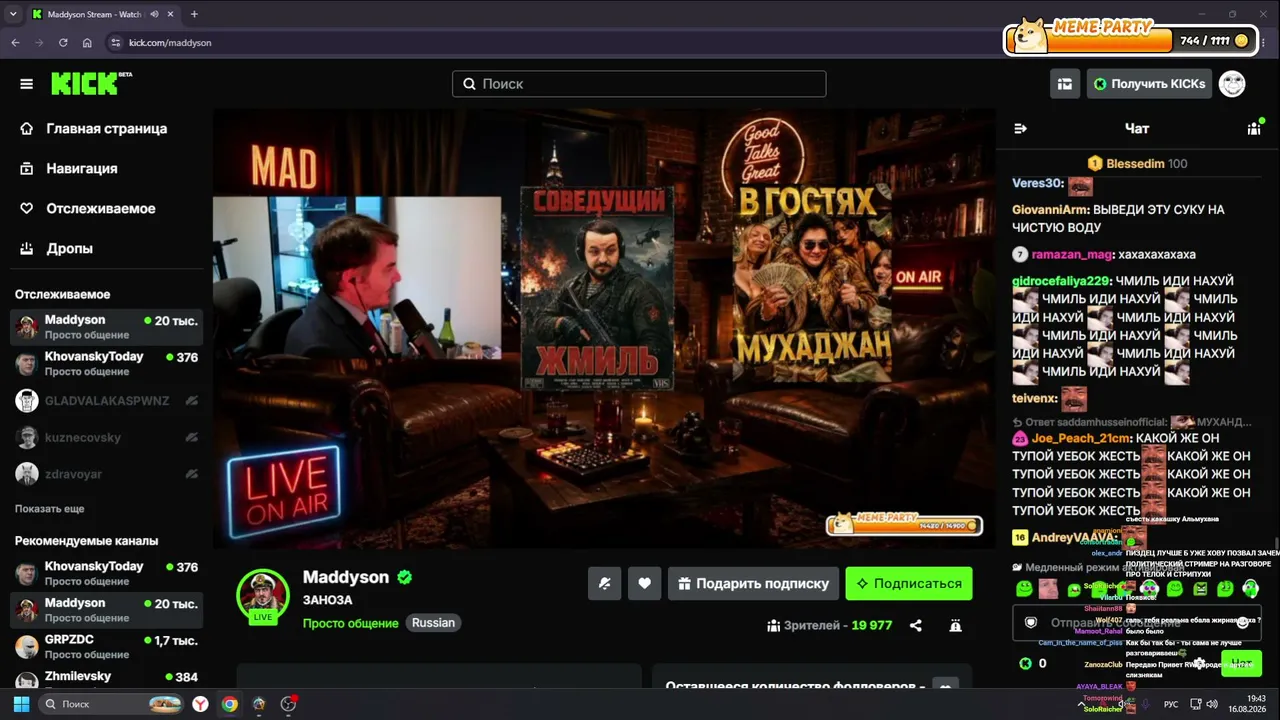
Task: Click the report stream icon
Action: click(956, 625)
